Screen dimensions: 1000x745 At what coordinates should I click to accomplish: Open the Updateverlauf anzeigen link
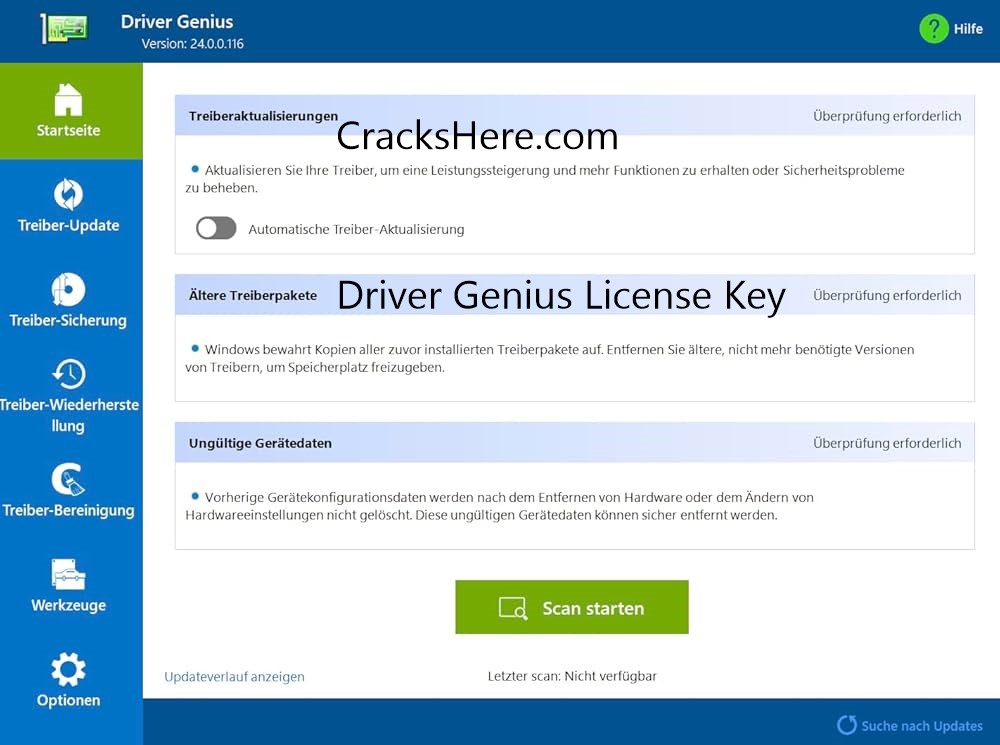(234, 677)
